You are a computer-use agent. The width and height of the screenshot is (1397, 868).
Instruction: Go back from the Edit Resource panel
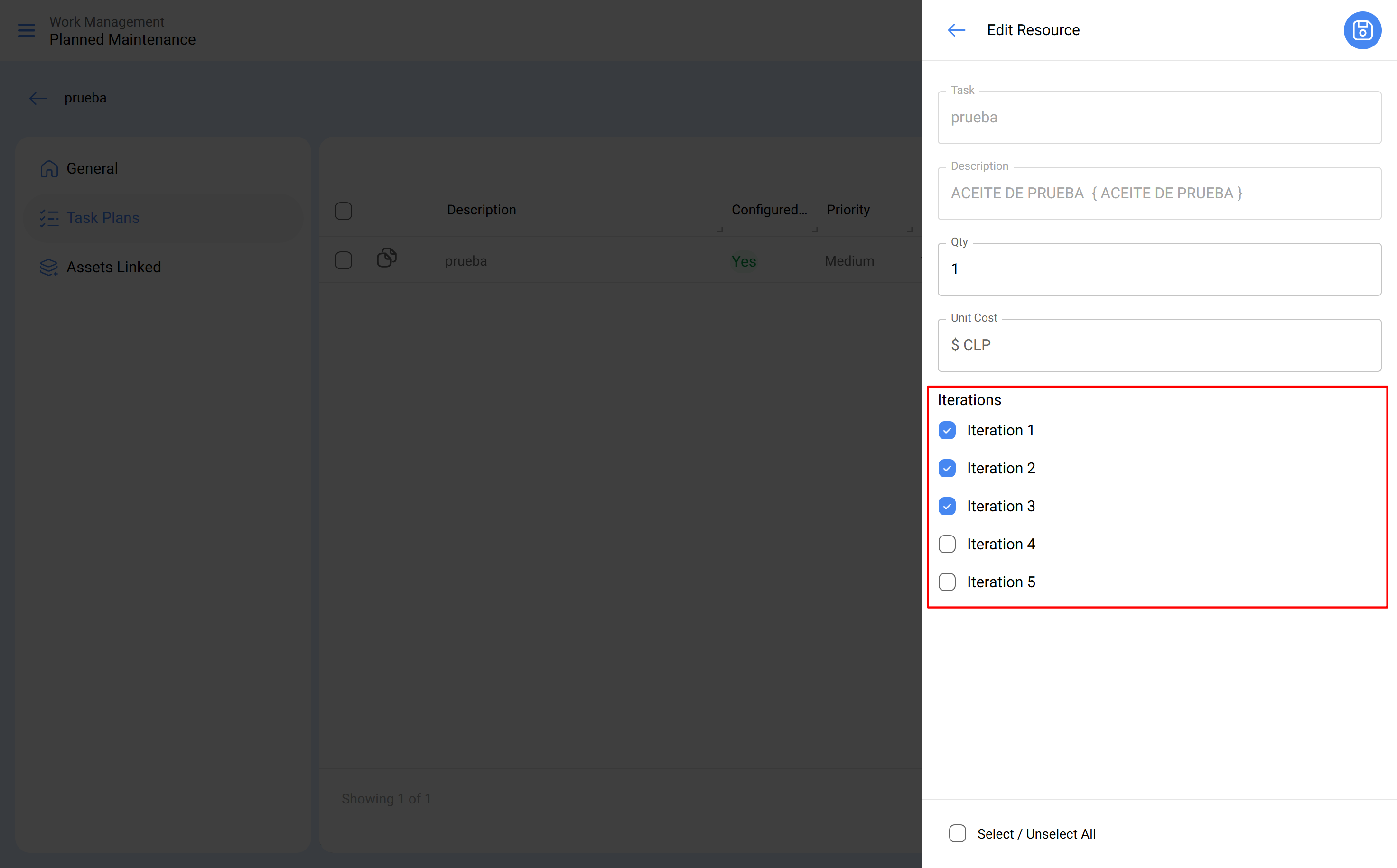pos(956,30)
